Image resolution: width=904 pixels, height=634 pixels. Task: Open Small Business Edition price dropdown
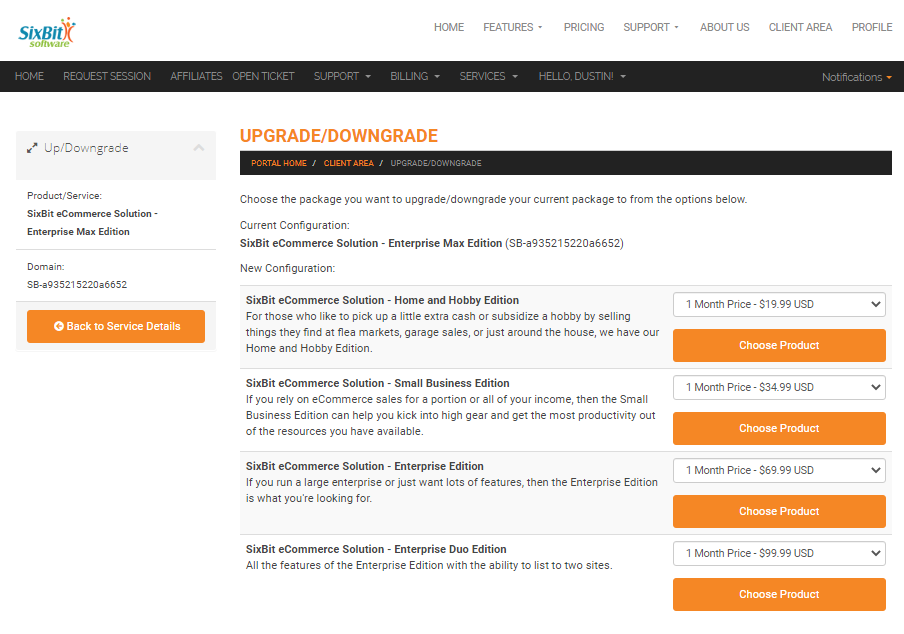coord(779,387)
